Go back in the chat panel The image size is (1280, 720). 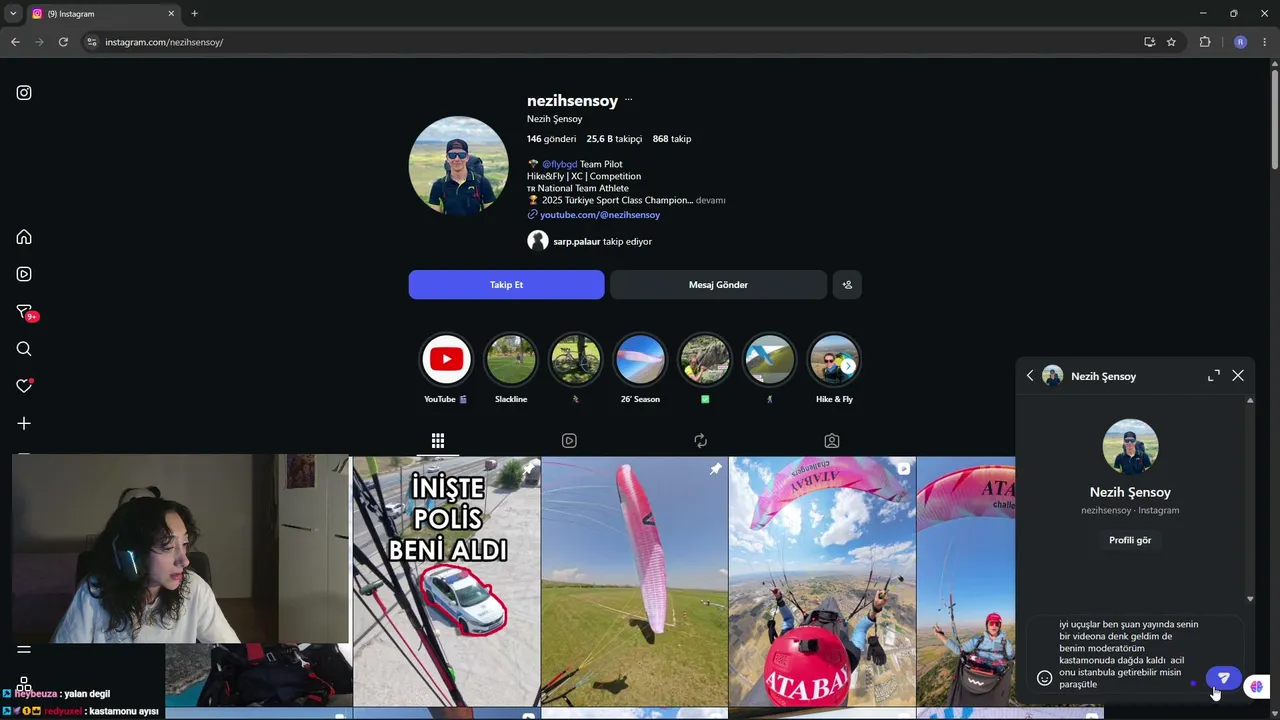(1030, 376)
